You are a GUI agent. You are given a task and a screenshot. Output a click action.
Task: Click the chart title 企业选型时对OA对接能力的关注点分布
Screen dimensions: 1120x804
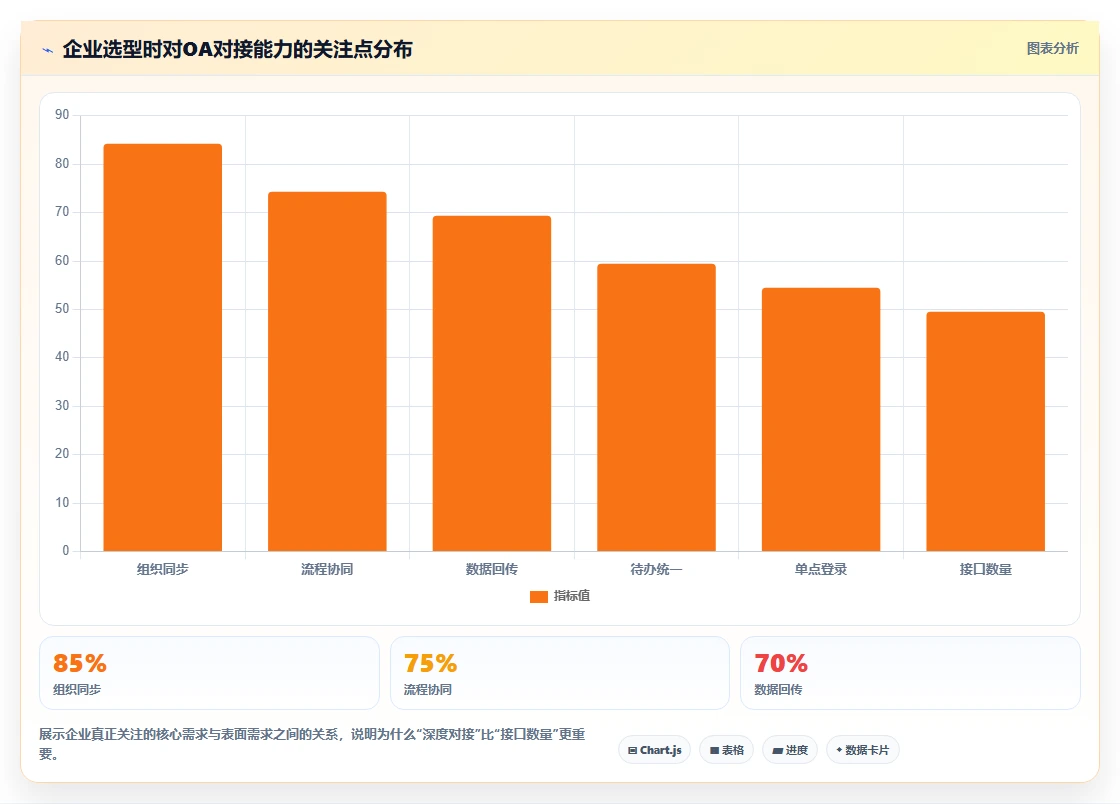[237, 49]
